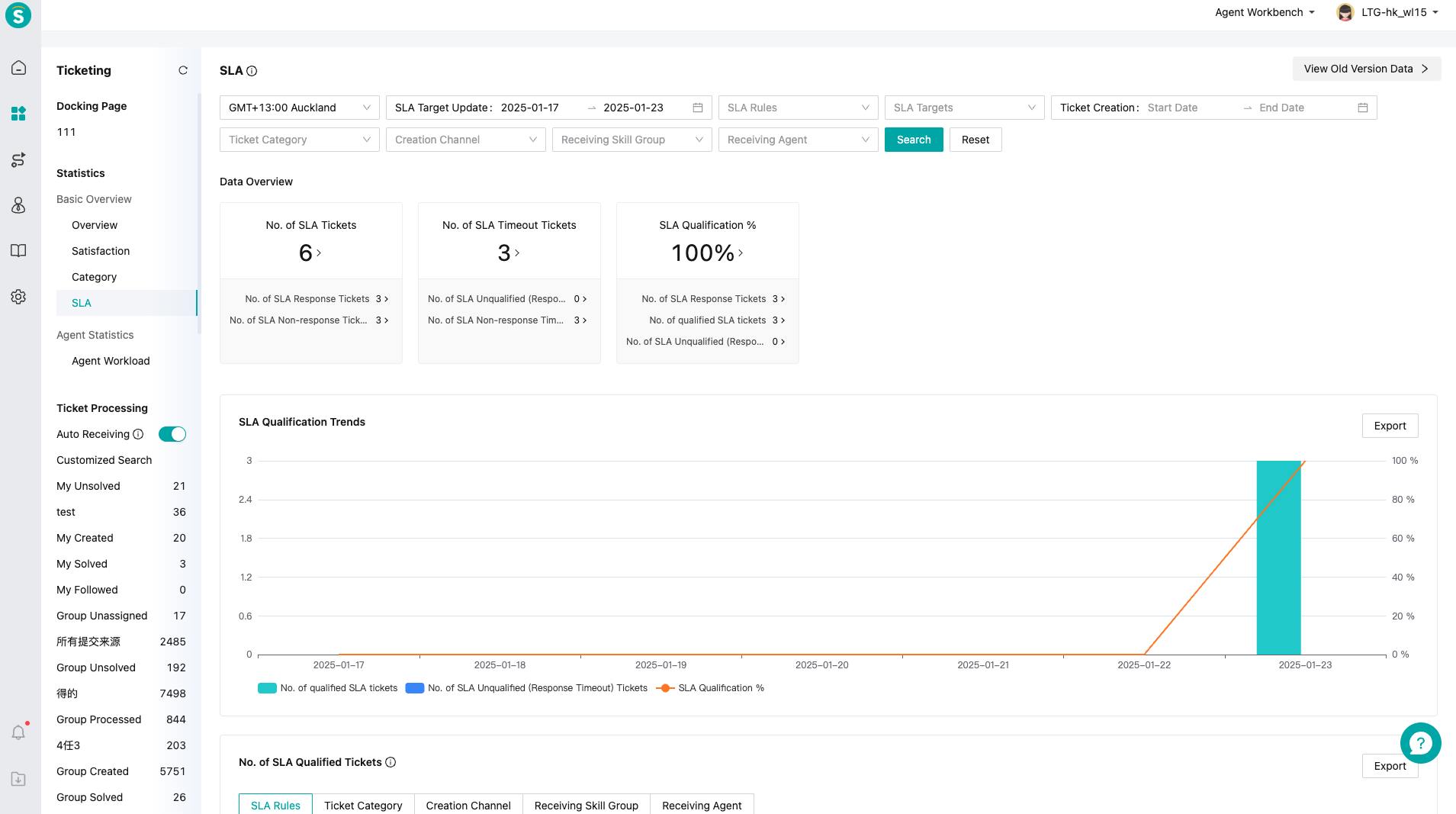
Task: Open Group Processed ticket list
Action: [x=121, y=719]
